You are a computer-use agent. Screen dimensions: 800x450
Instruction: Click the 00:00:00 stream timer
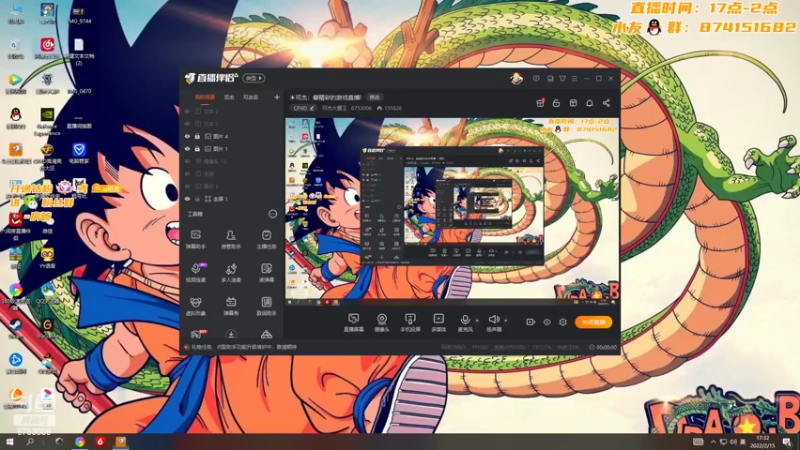point(606,347)
